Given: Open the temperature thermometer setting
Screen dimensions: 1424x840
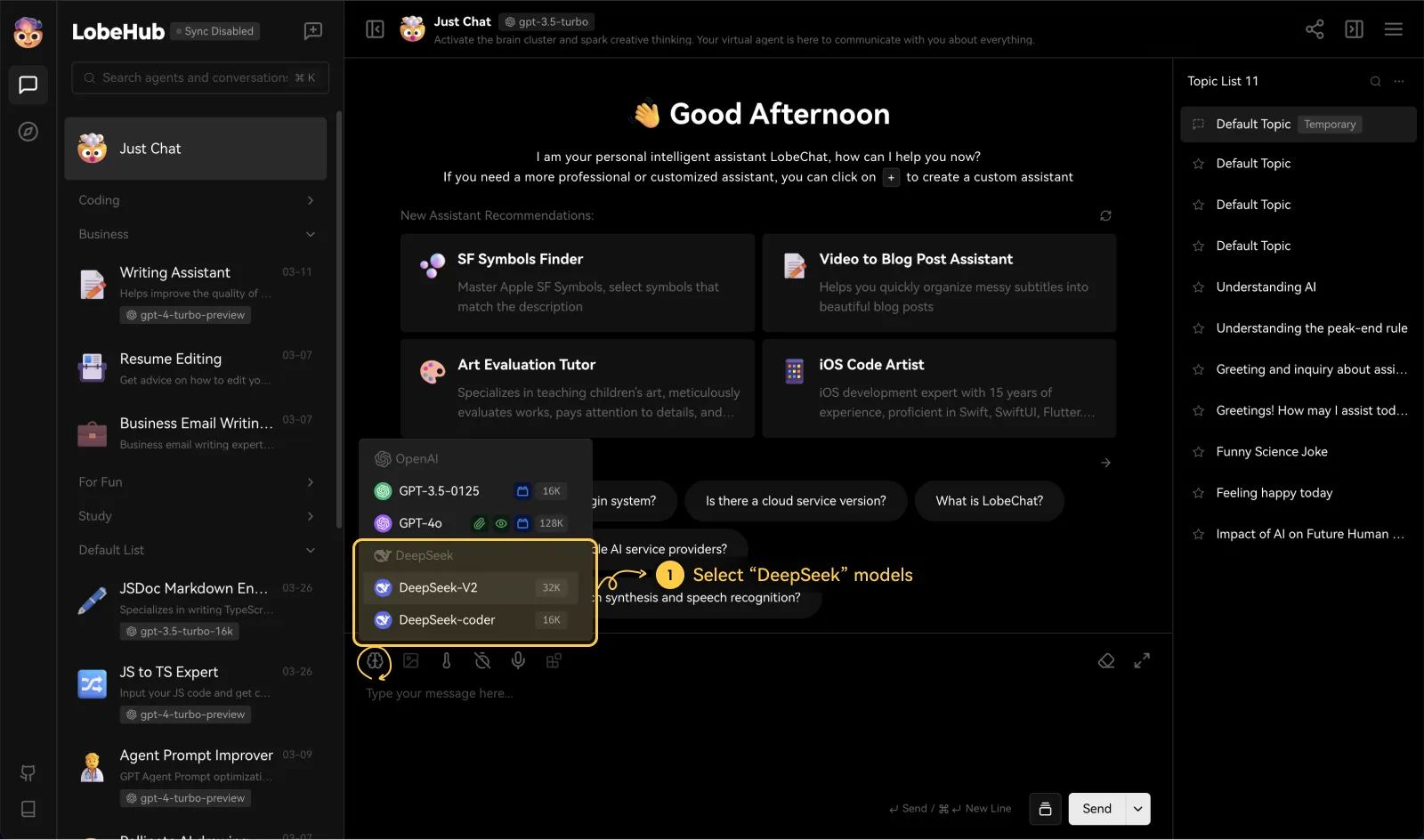Looking at the screenshot, I should 447,661.
